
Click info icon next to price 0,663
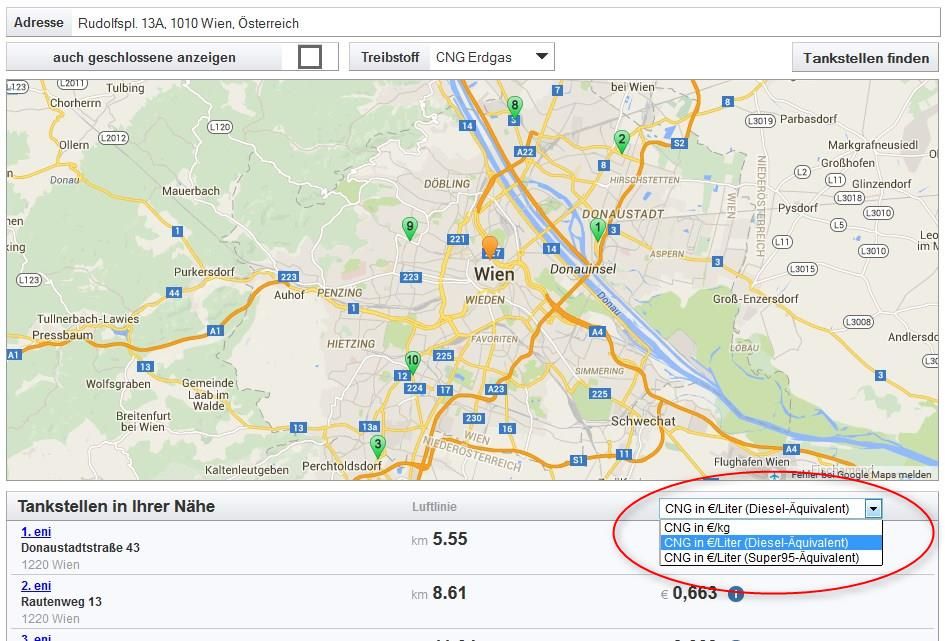735,594
